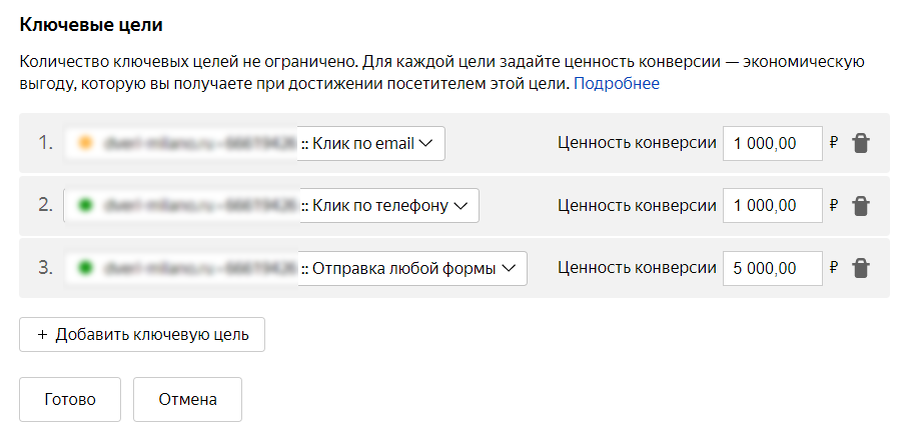The width and height of the screenshot is (912, 433).
Task: Edit conversion value for Клик по телефону
Action: (772, 205)
